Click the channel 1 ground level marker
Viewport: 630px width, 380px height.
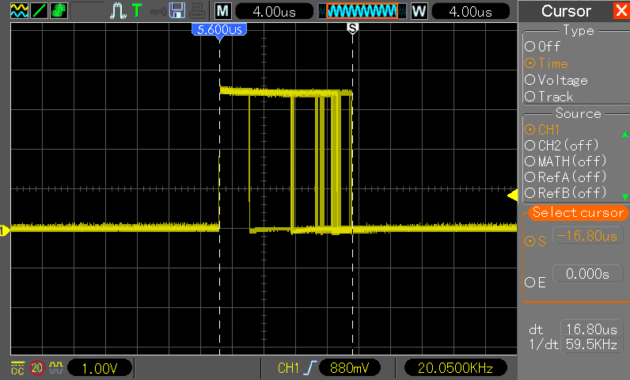[x=4, y=231]
